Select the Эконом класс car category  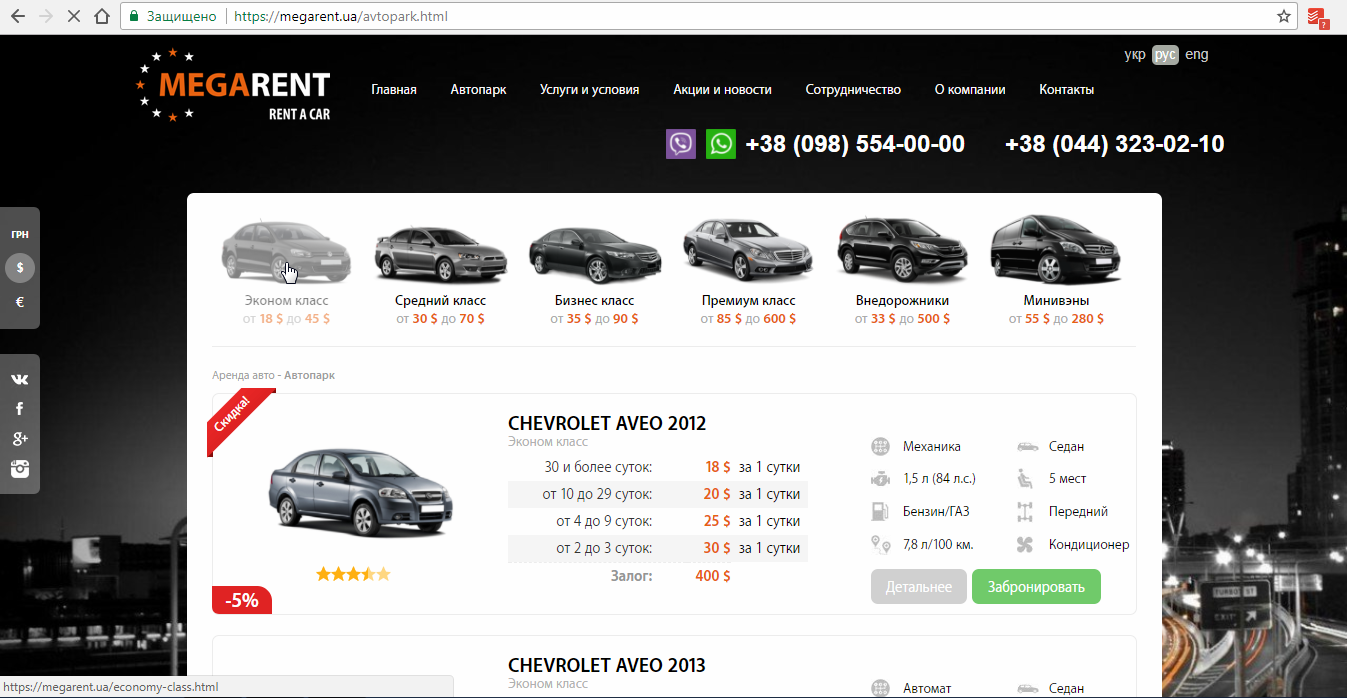click(x=286, y=270)
